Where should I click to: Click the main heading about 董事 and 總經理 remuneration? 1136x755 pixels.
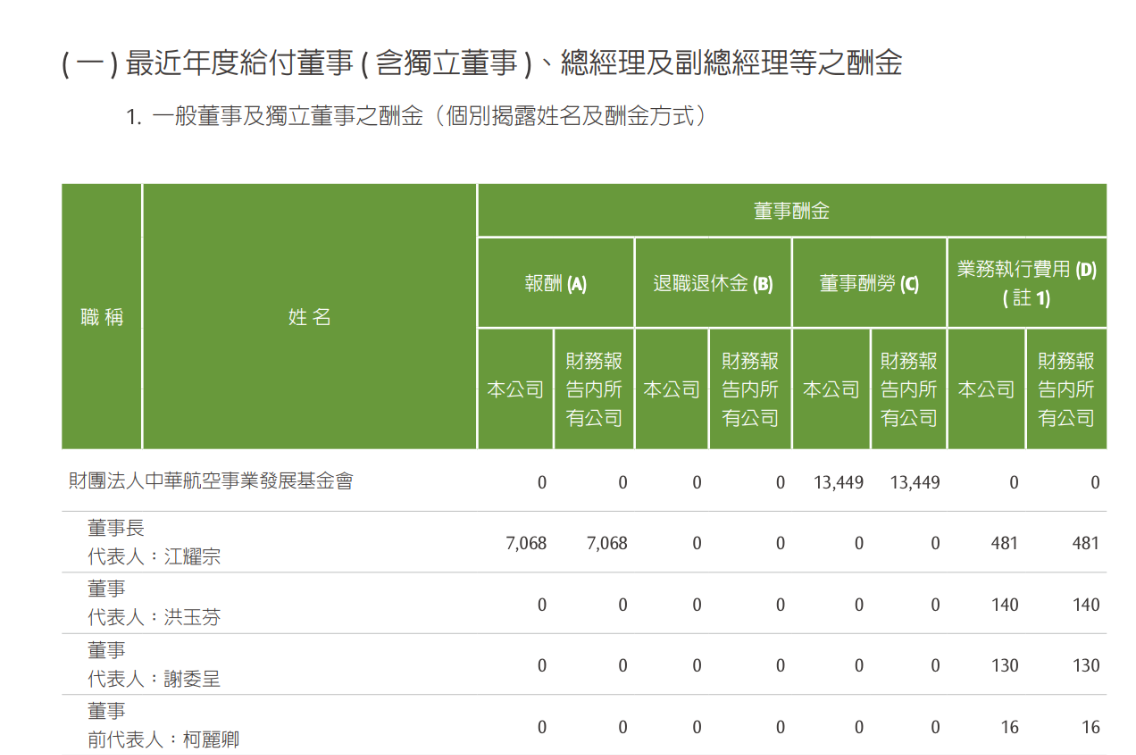482,64
